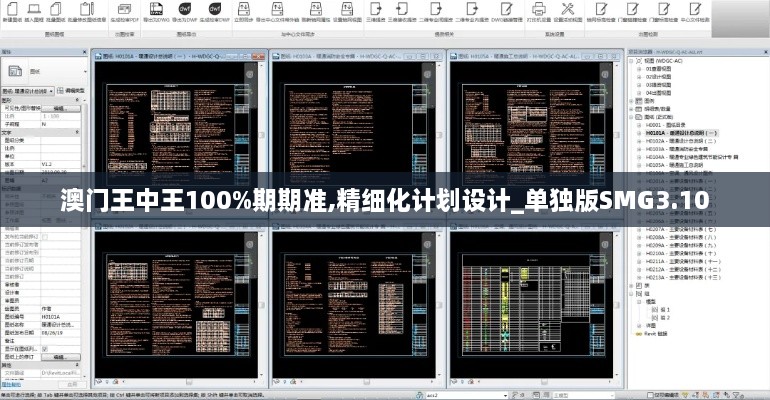The image size is (770, 400).
Task: Select sheet H0212A in project browser
Action: 683,269
